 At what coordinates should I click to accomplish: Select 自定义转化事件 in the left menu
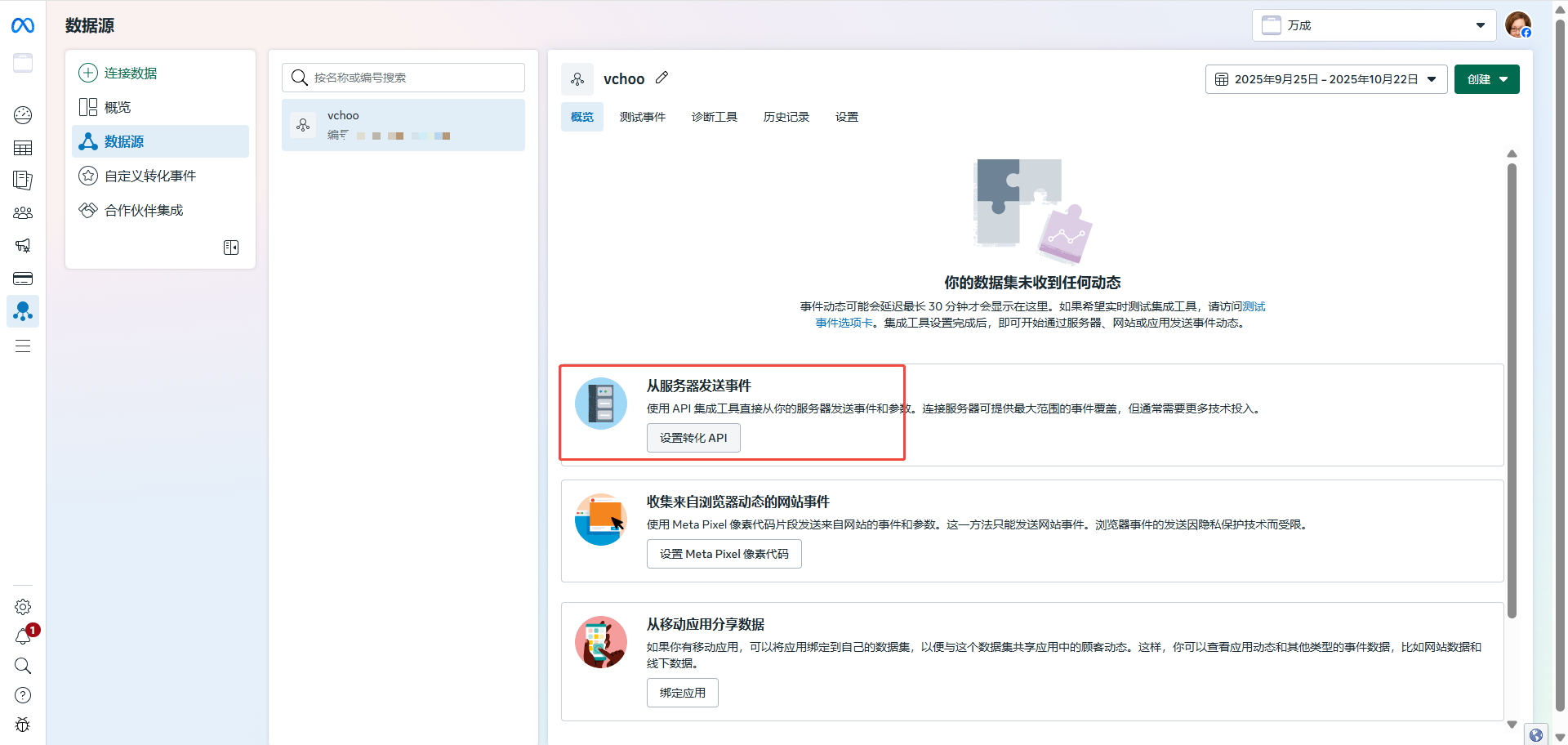[x=150, y=176]
